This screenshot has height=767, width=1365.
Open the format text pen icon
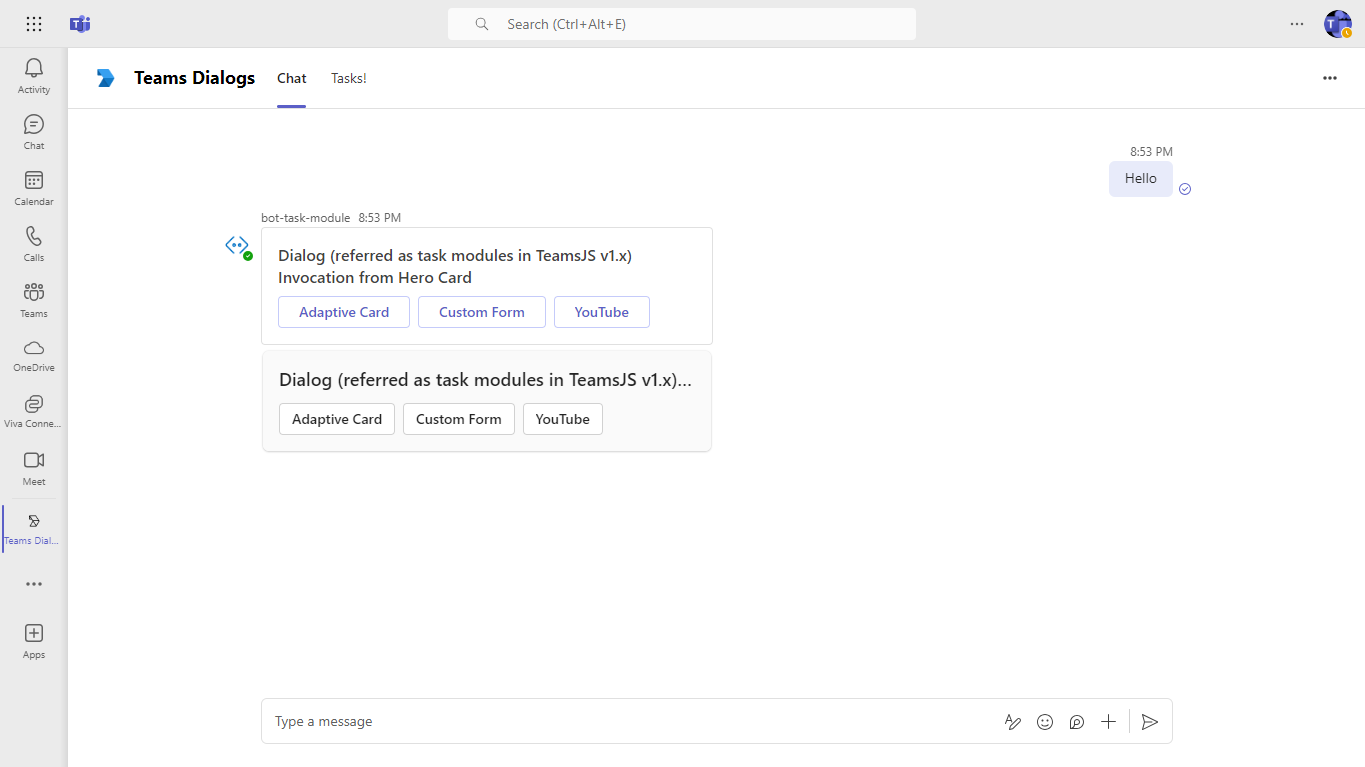point(1013,722)
